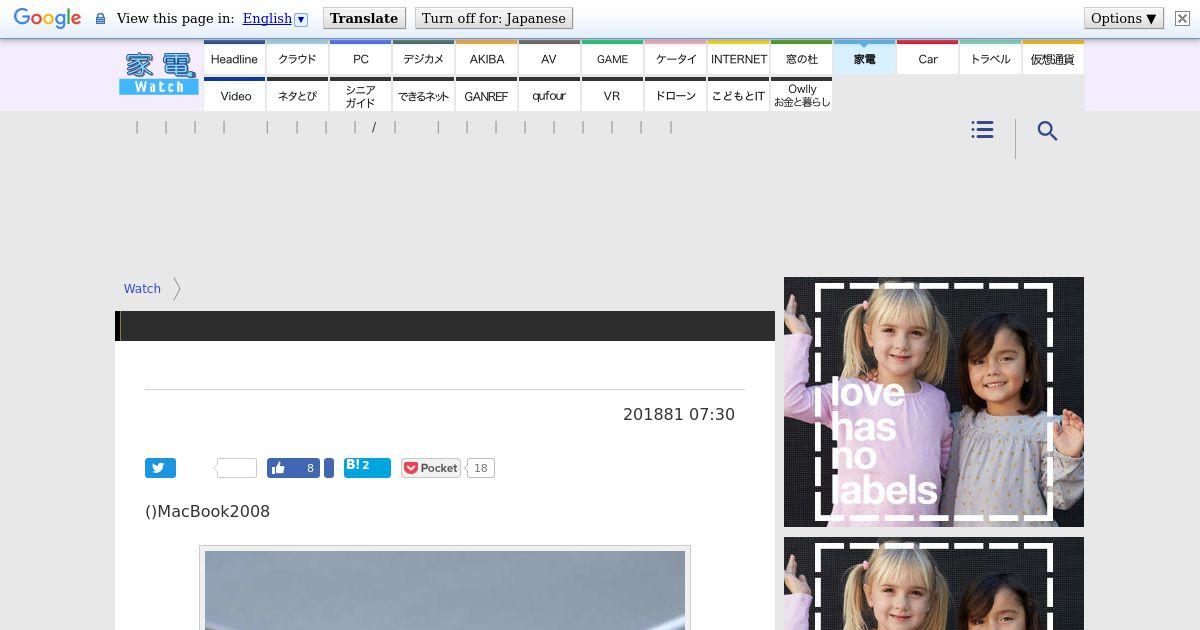The width and height of the screenshot is (1200, 630).
Task: Open the 仮想通貨 tab
Action: (x=1053, y=58)
